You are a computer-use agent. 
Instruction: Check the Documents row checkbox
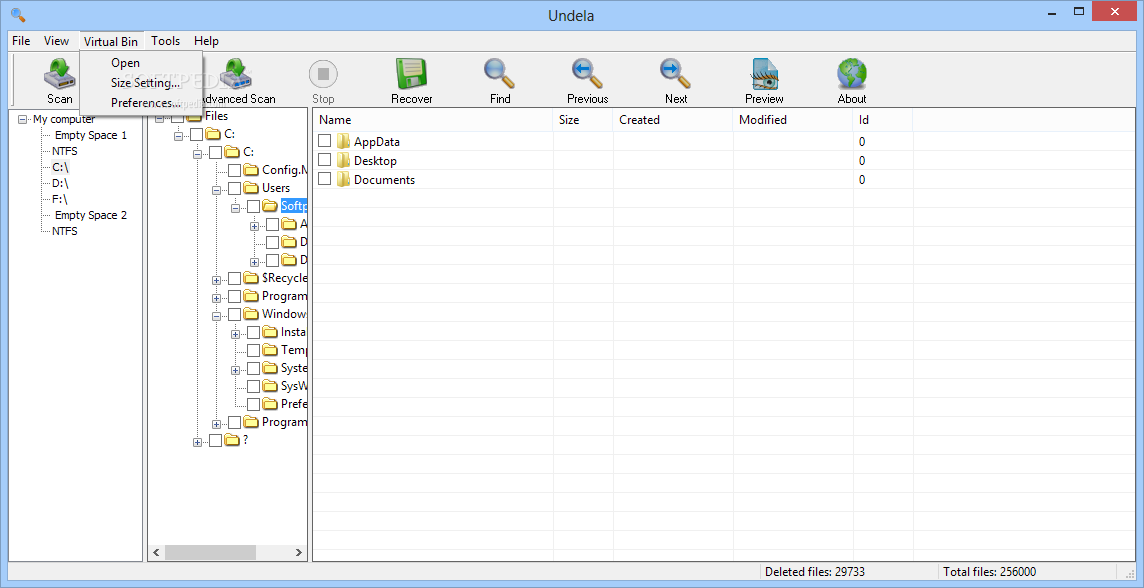click(x=325, y=179)
